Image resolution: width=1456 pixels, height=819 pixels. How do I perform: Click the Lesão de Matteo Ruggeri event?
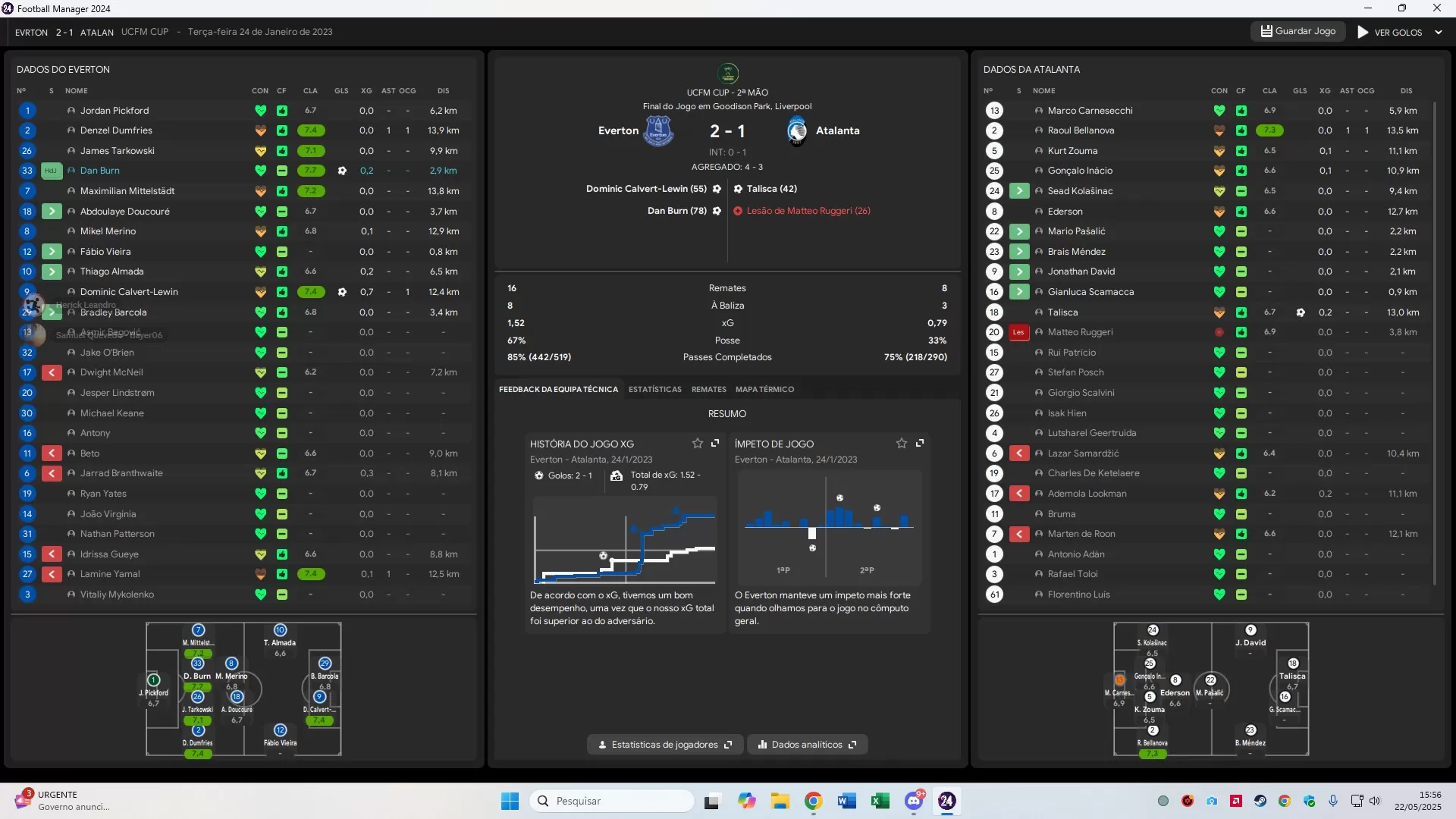click(x=808, y=211)
